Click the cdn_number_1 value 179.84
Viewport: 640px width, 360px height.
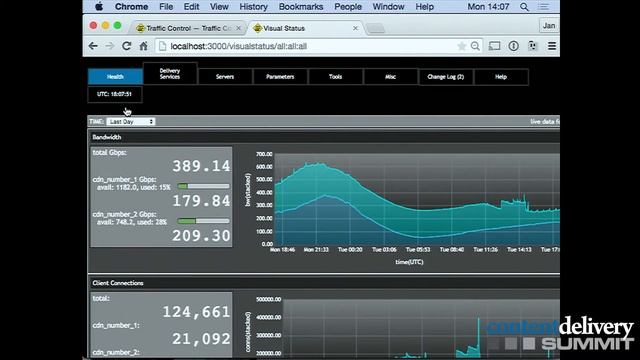coord(201,201)
